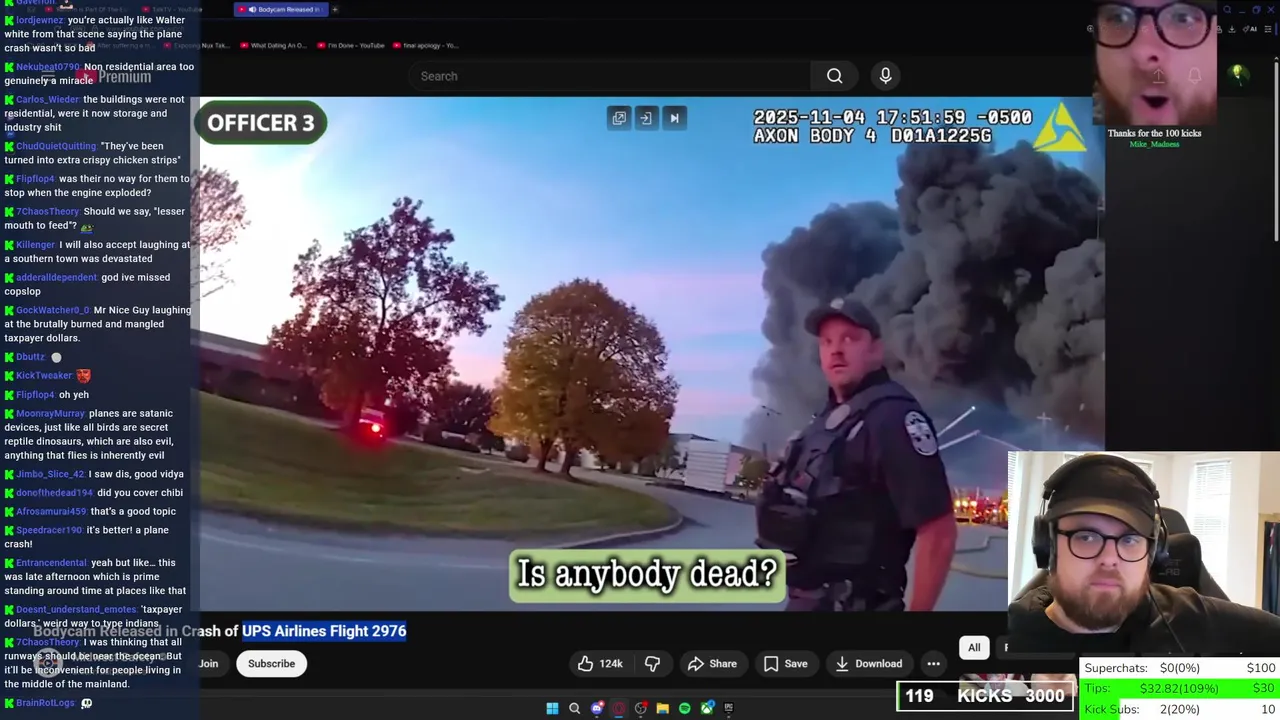Open the final apology bookmark
Image resolution: width=1280 pixels, height=720 pixels.
[x=426, y=45]
